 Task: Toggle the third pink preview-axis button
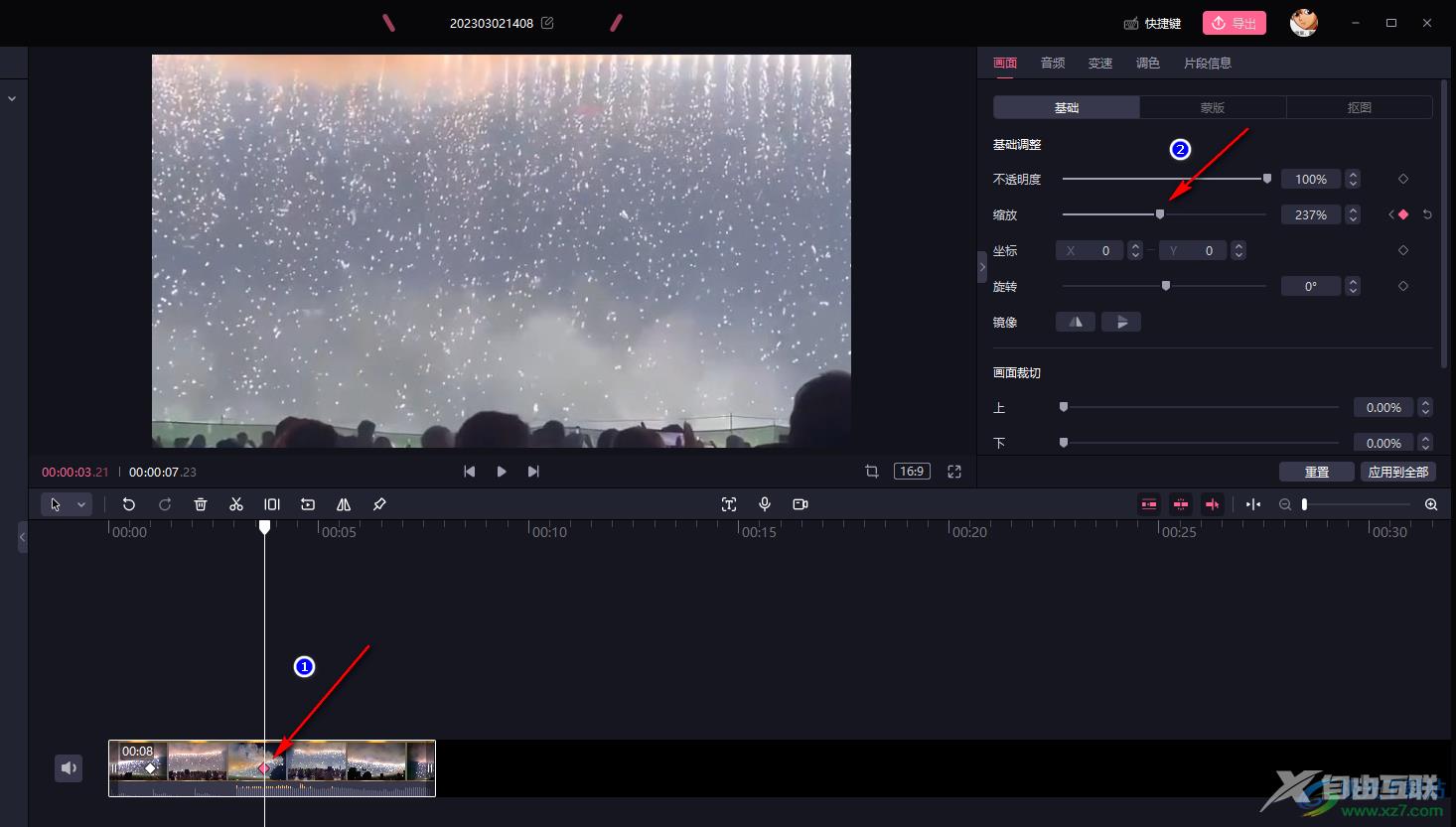1213,504
